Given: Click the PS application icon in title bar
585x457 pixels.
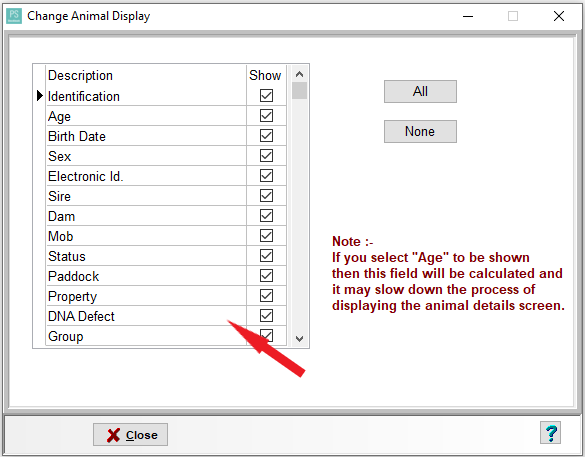Looking at the screenshot, I should point(14,16).
